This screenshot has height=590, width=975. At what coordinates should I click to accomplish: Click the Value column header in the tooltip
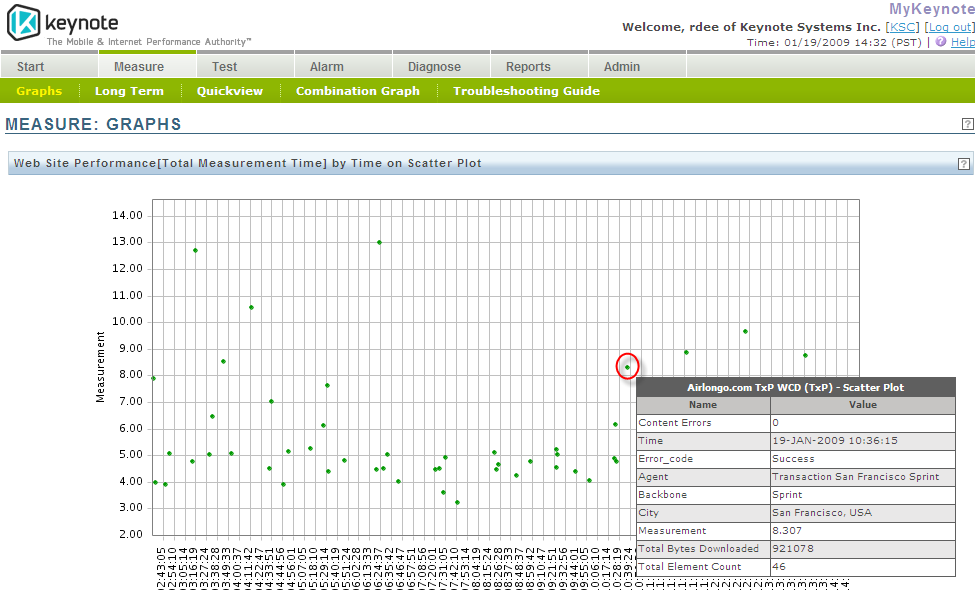pos(862,405)
